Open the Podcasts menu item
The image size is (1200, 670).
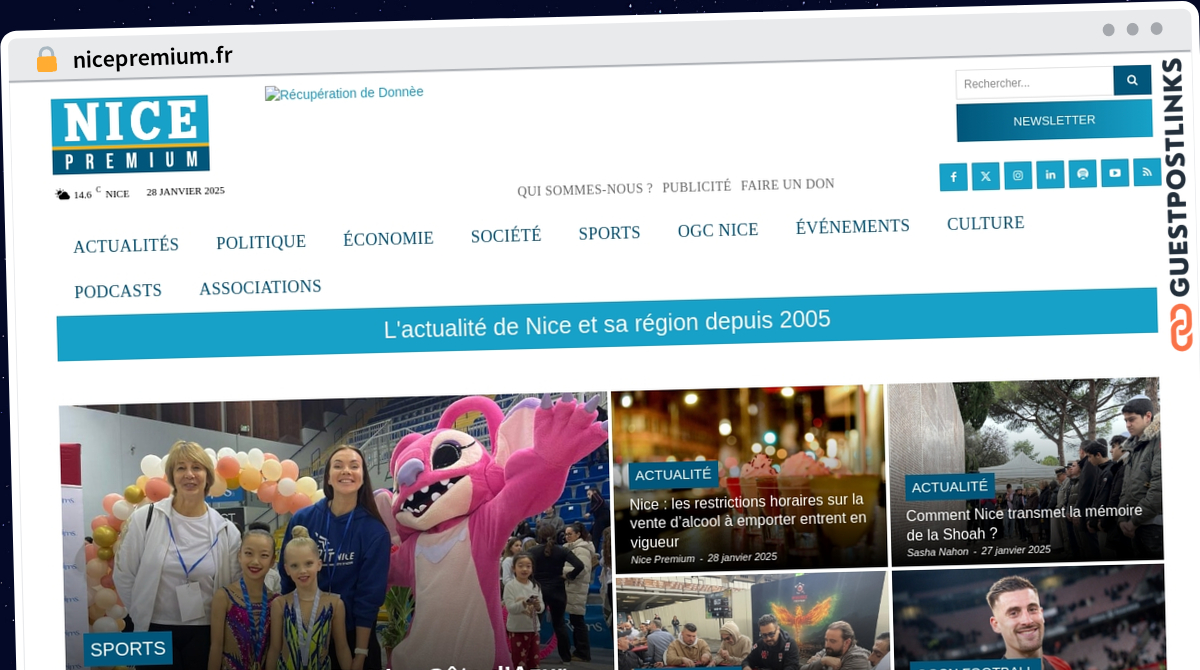tap(118, 291)
